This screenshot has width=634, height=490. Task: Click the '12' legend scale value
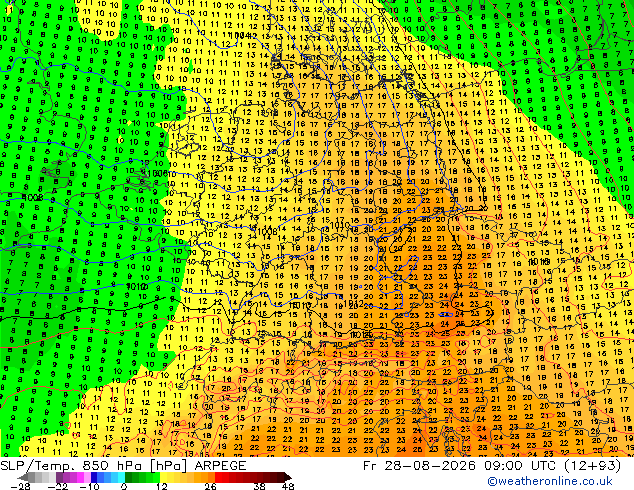coord(162,486)
